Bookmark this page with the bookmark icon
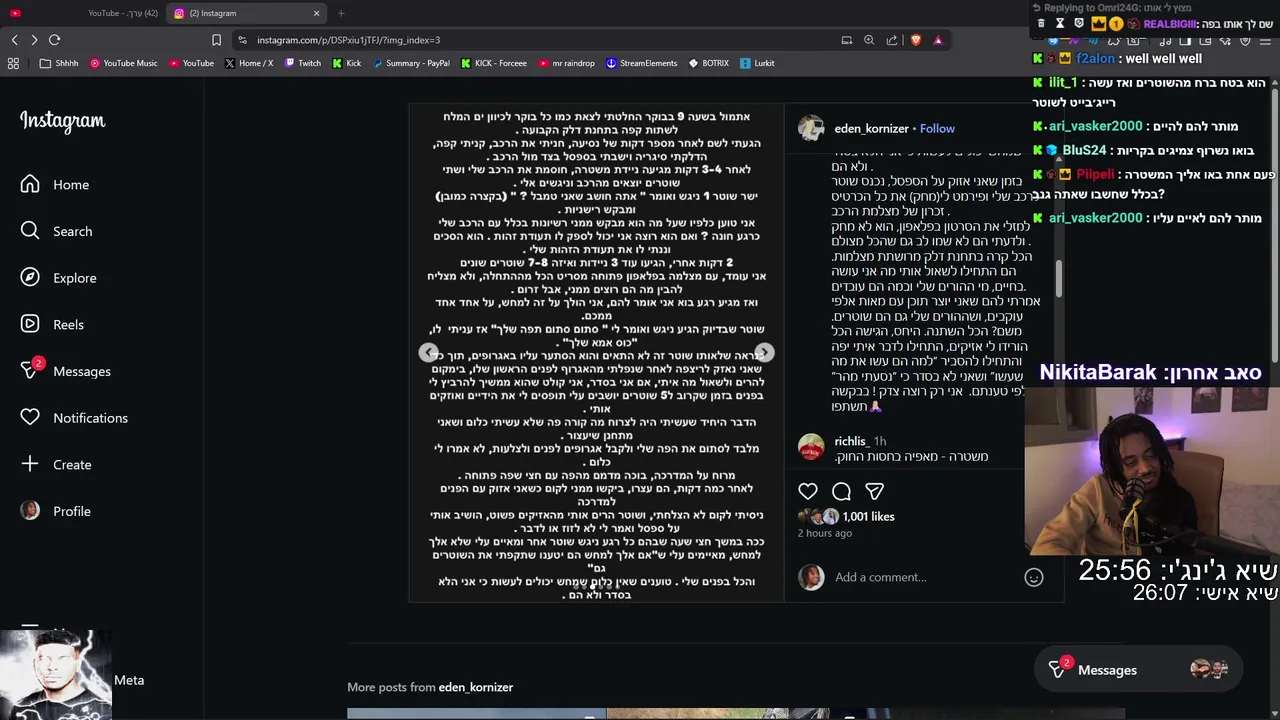 216,40
